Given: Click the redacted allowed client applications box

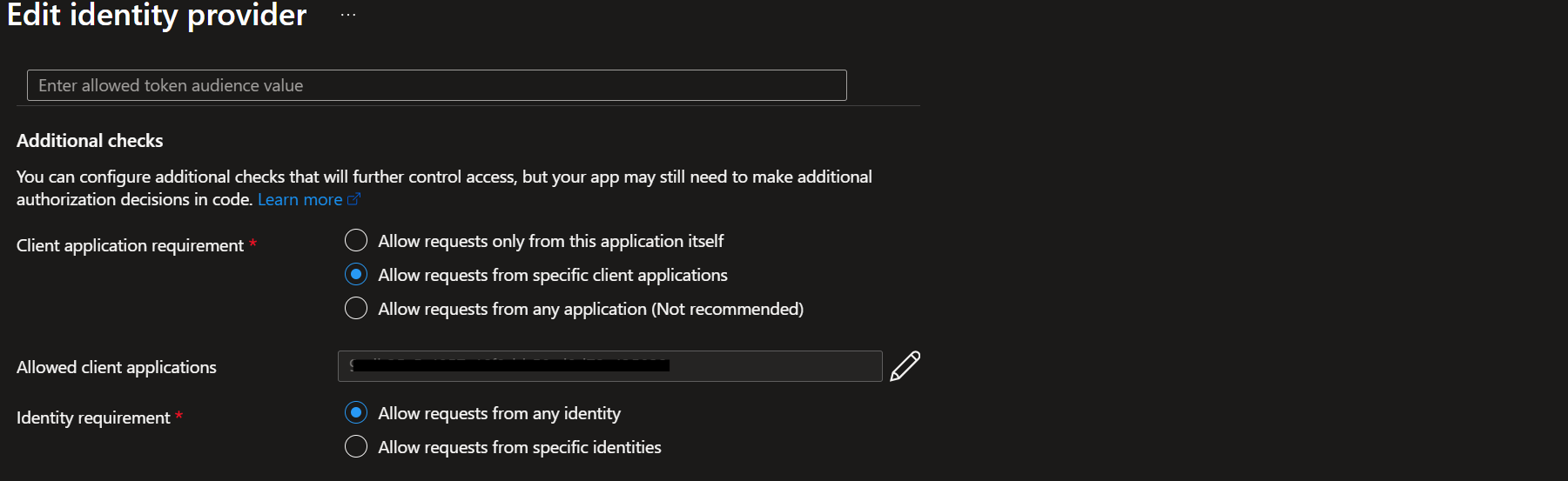Looking at the screenshot, I should coord(609,366).
